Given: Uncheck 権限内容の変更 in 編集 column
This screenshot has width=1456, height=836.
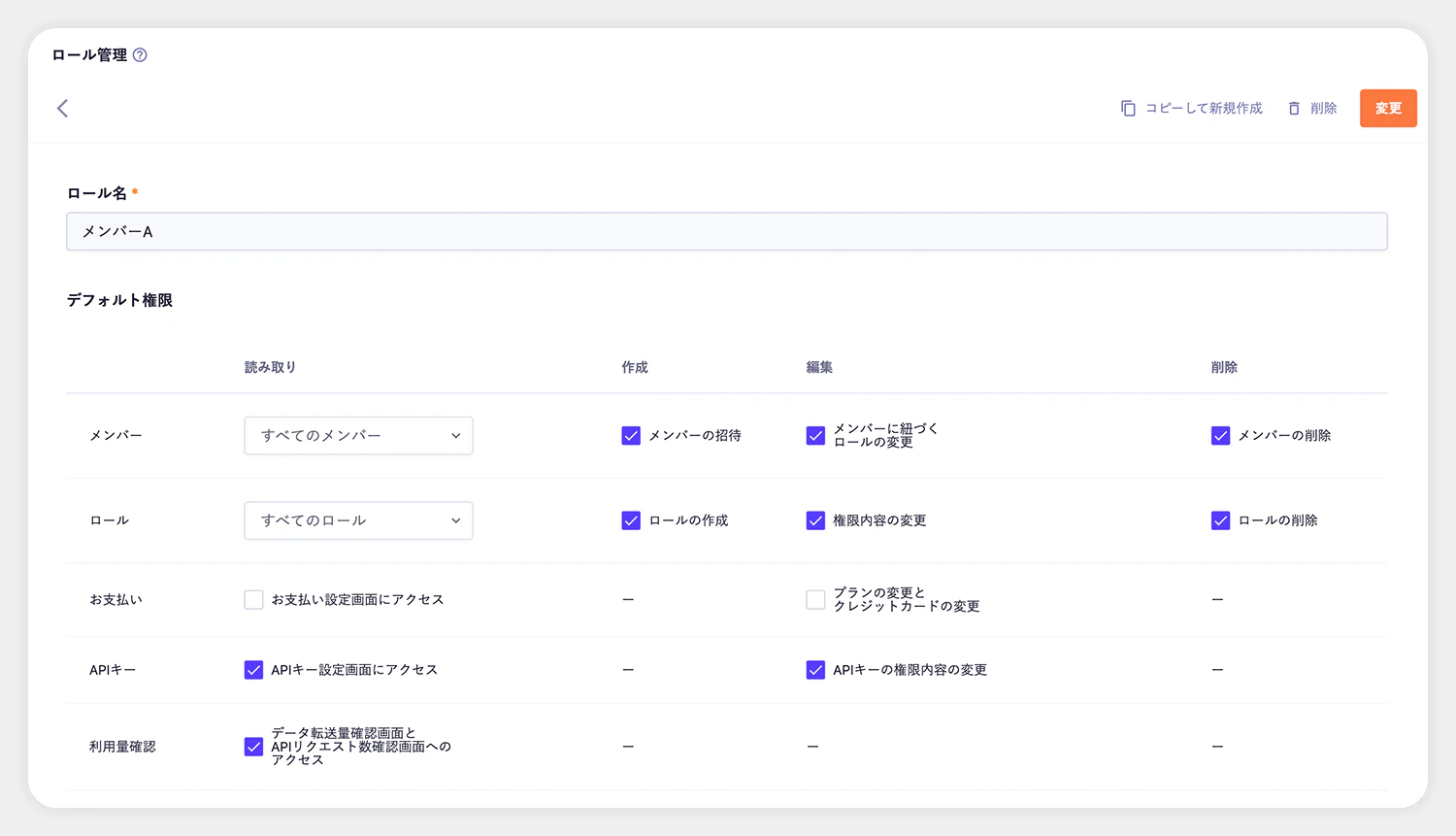Looking at the screenshot, I should [815, 520].
